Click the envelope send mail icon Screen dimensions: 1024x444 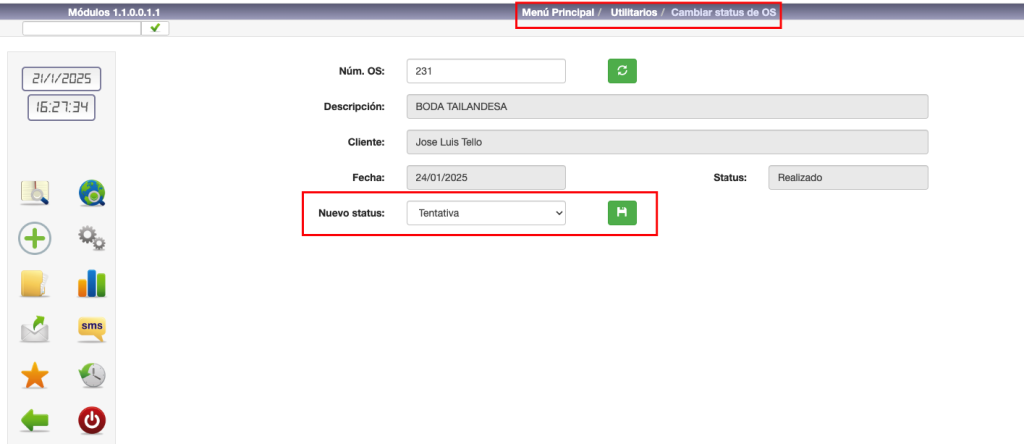point(35,329)
